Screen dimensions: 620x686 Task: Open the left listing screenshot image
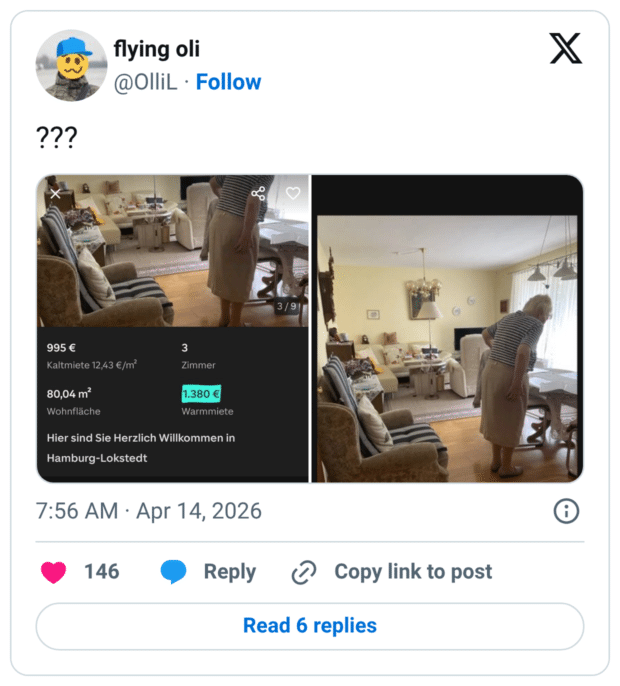click(173, 328)
